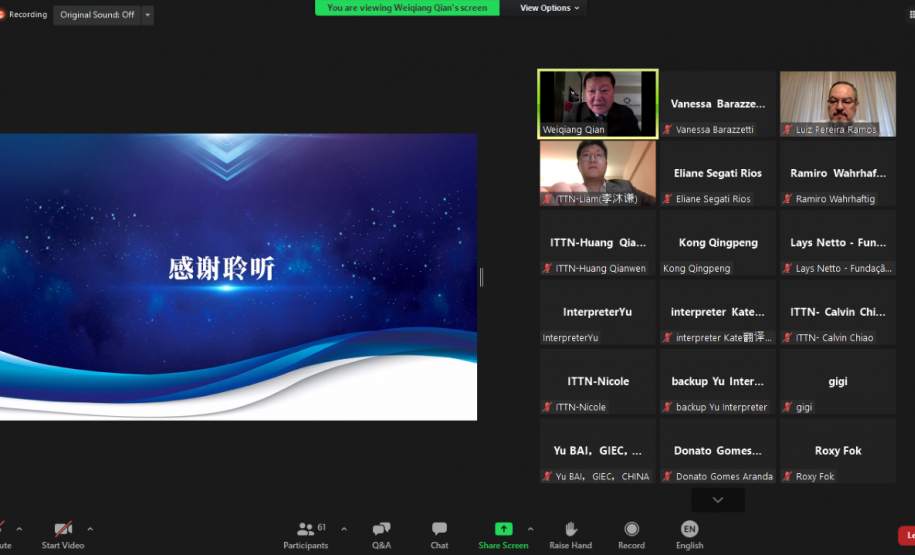Viewport: 915px width, 555px height.
Task: Click the ITTN-Liam participant video tile
Action: point(598,172)
